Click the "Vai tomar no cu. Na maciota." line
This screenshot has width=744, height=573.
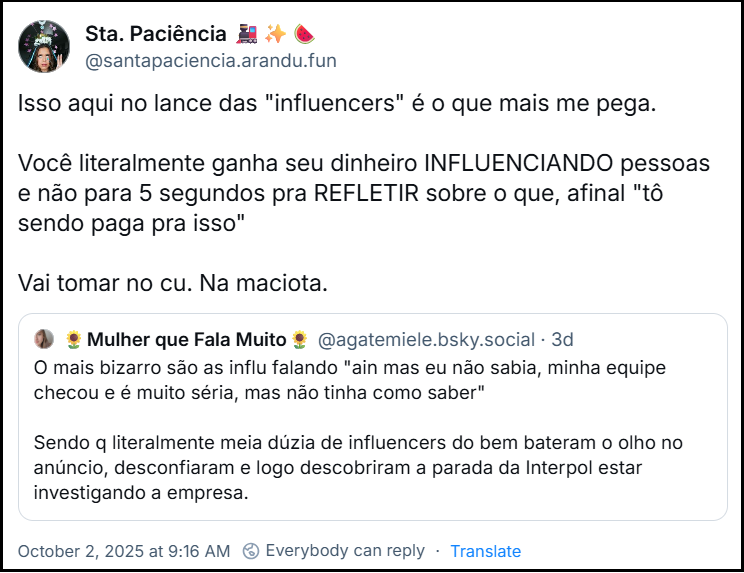[x=172, y=283]
